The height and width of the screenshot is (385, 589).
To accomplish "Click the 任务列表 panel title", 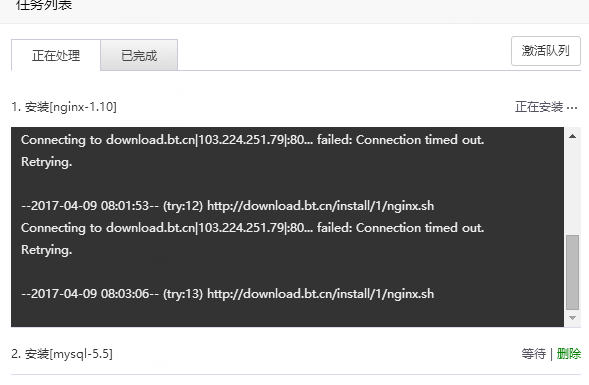I will 44,5.
